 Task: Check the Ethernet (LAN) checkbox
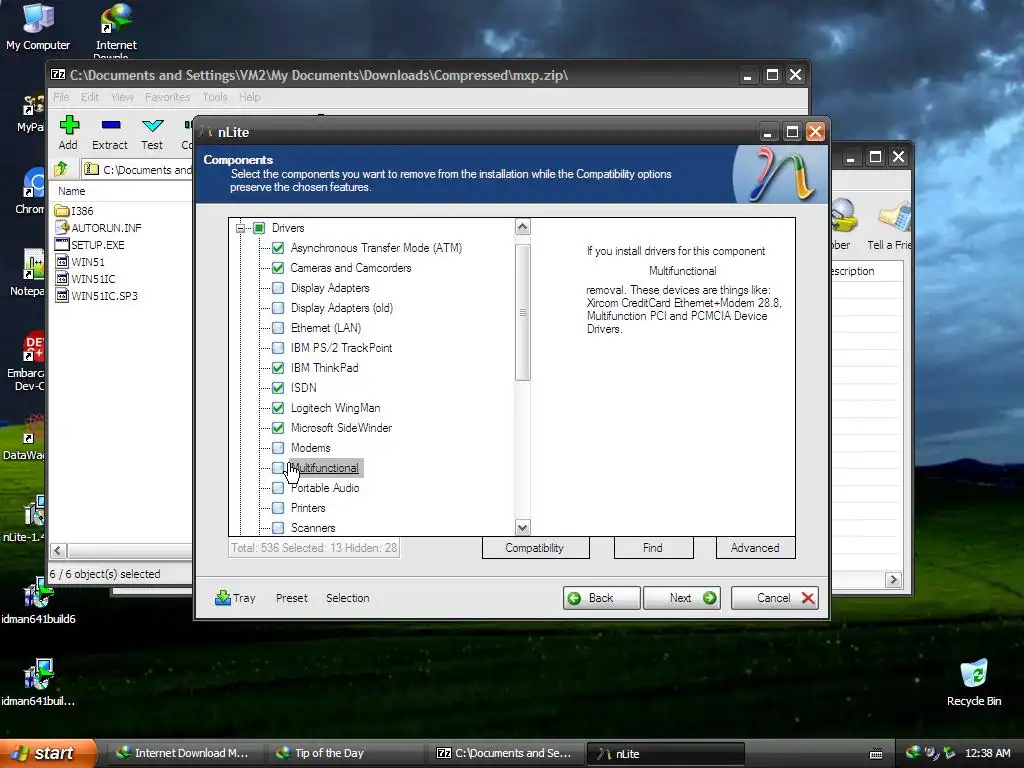[278, 328]
